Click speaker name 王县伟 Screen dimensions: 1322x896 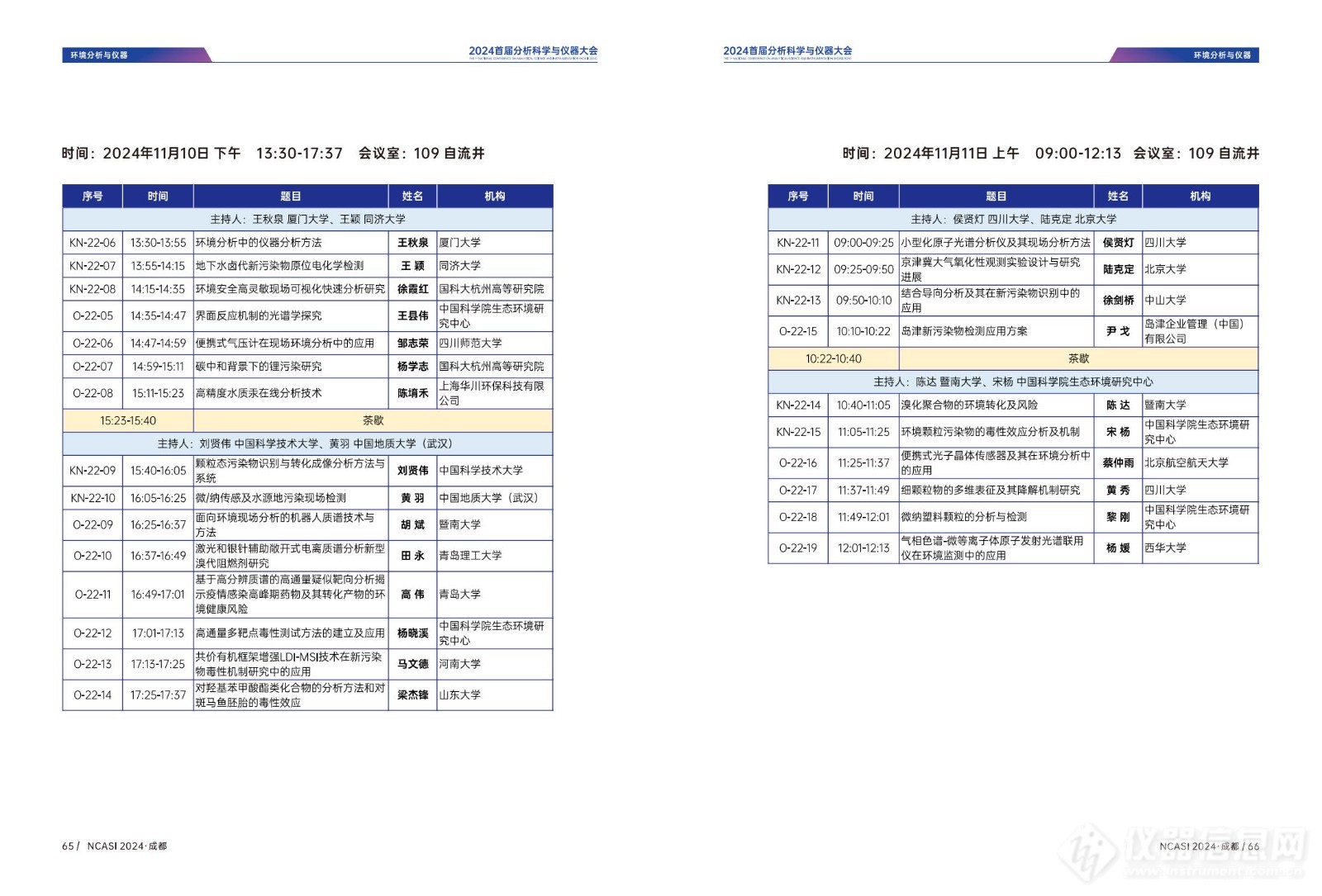click(412, 315)
